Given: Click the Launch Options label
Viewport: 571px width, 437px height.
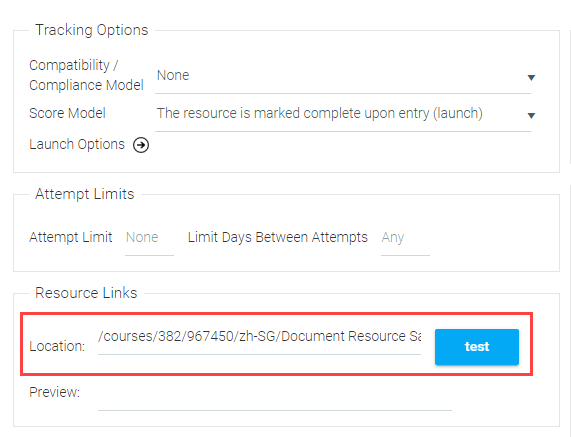Looking at the screenshot, I should click(x=77, y=144).
